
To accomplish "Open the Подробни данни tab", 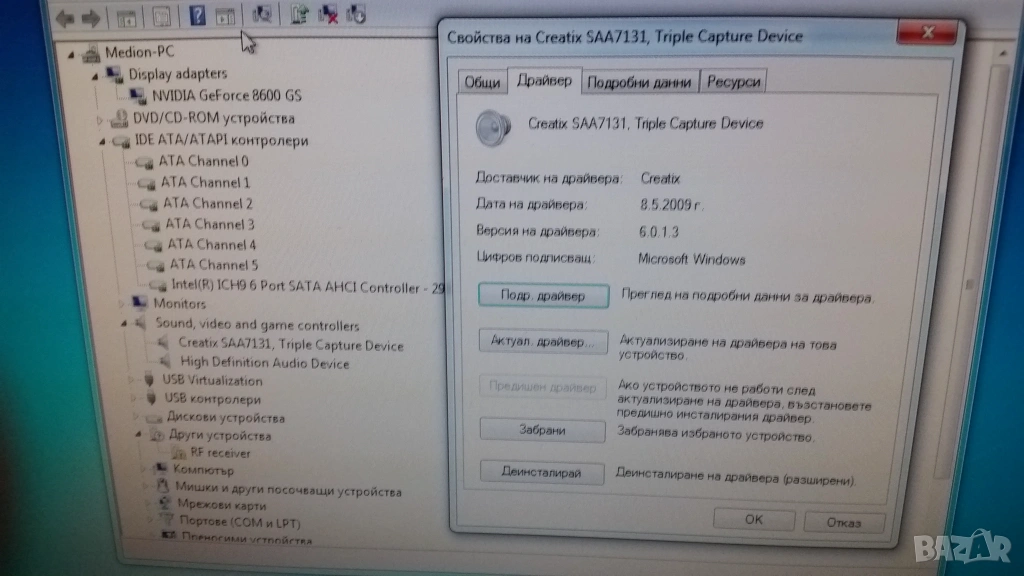I will pos(639,82).
